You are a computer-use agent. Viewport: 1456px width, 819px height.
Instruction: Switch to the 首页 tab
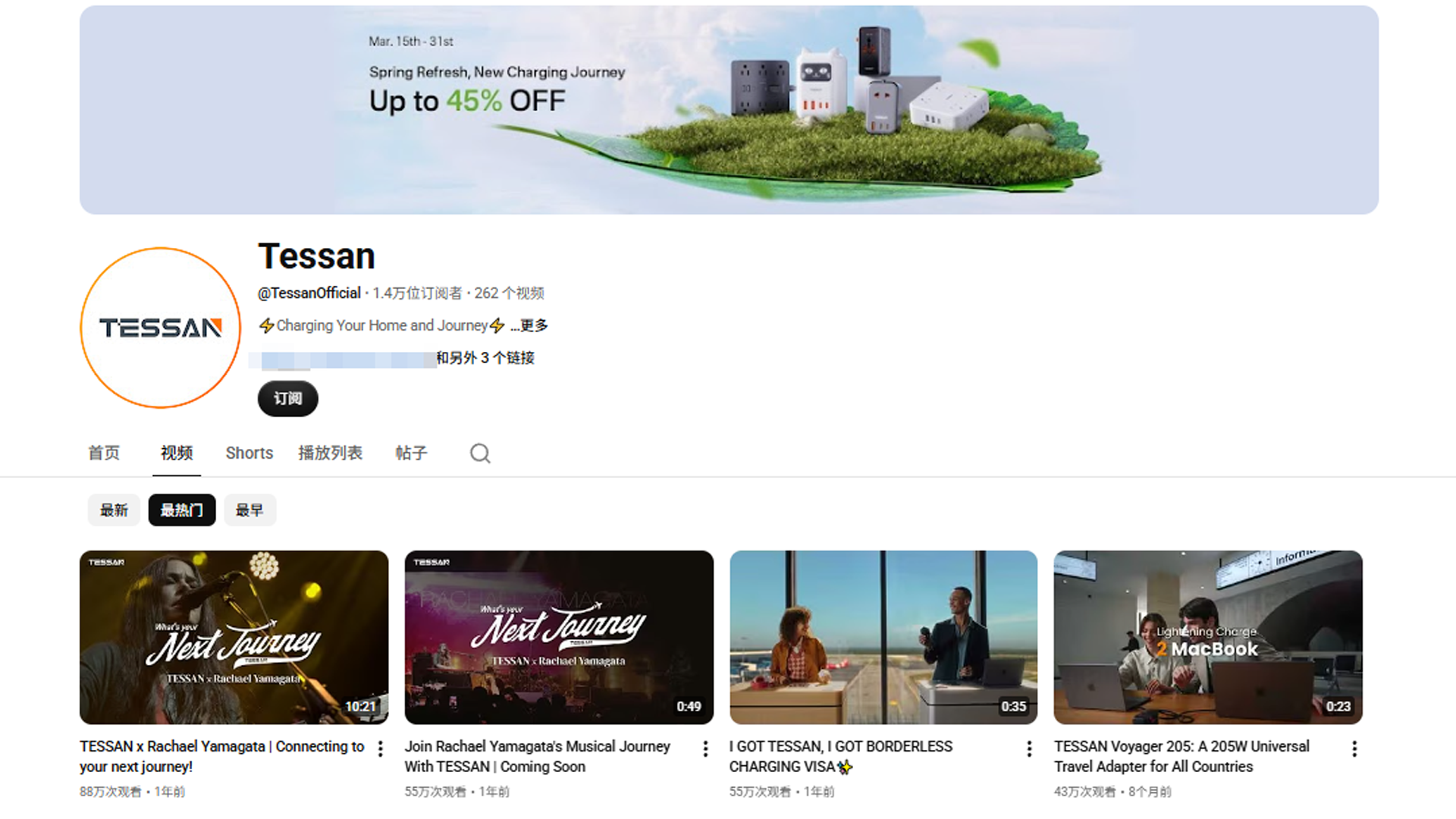[104, 453]
